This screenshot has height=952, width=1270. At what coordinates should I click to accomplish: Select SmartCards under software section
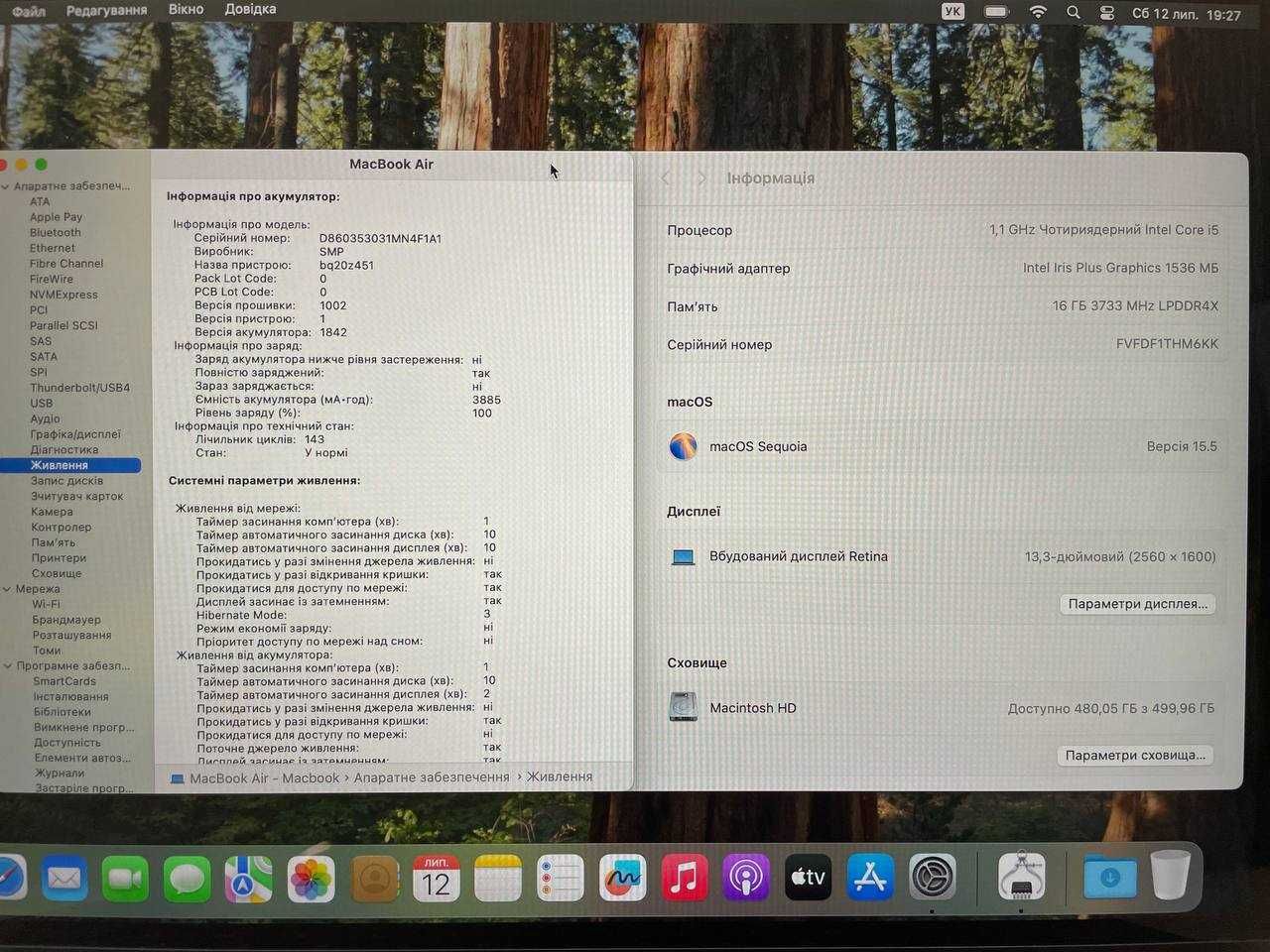point(64,681)
